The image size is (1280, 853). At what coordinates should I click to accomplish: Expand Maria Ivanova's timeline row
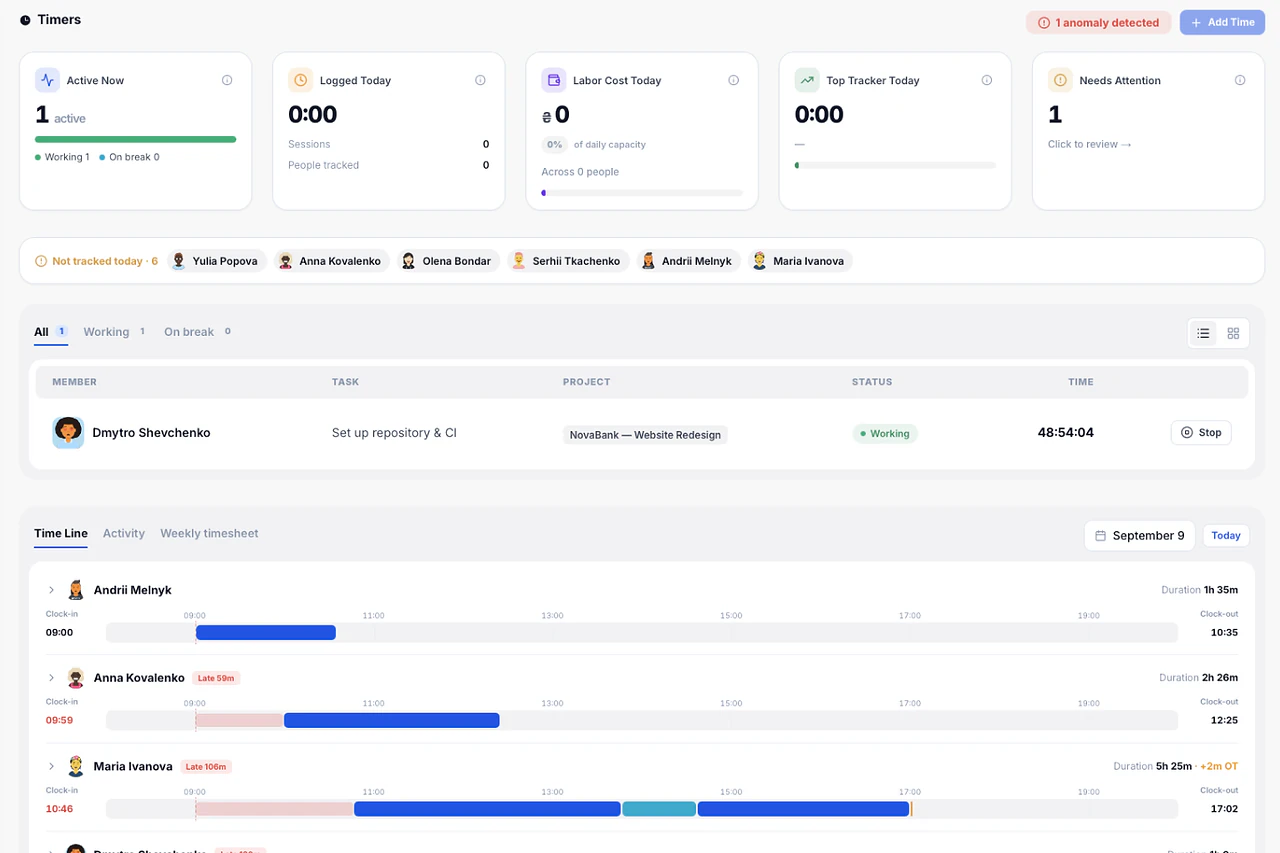pos(51,766)
